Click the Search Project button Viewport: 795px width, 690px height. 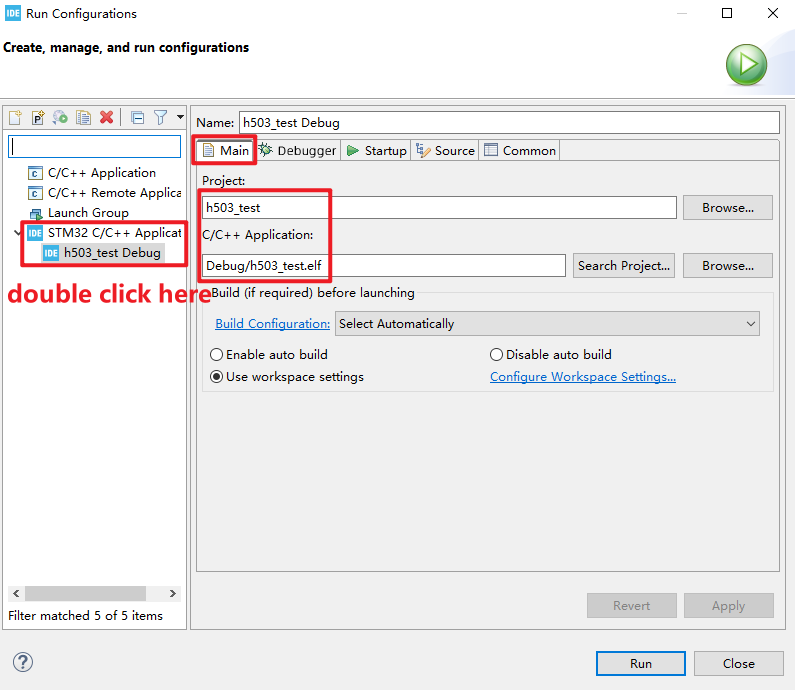[x=624, y=266]
